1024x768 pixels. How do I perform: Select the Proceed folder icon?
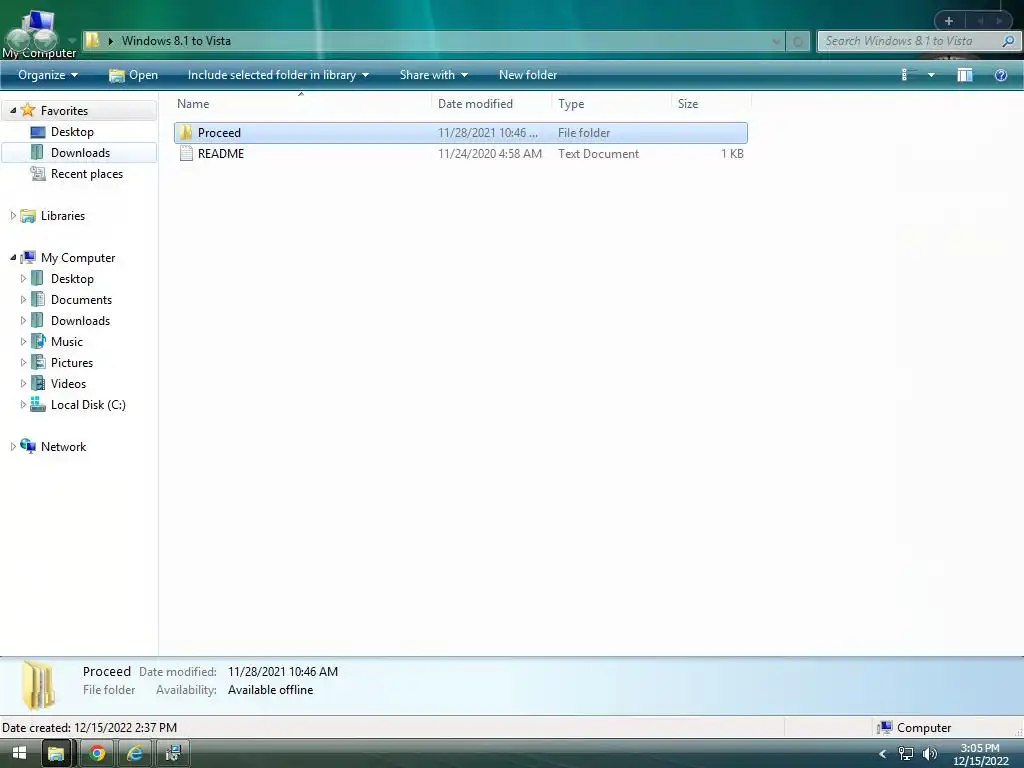point(186,133)
